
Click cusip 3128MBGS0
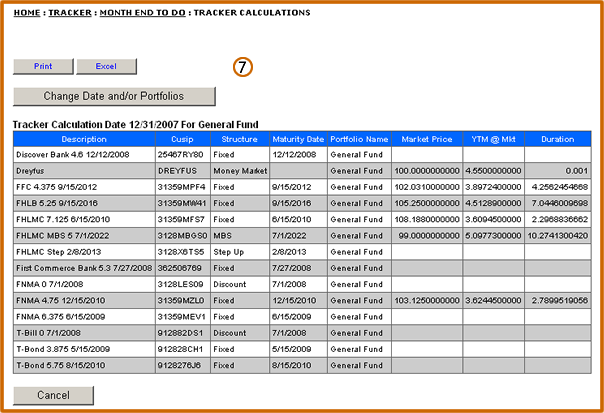click(x=183, y=235)
